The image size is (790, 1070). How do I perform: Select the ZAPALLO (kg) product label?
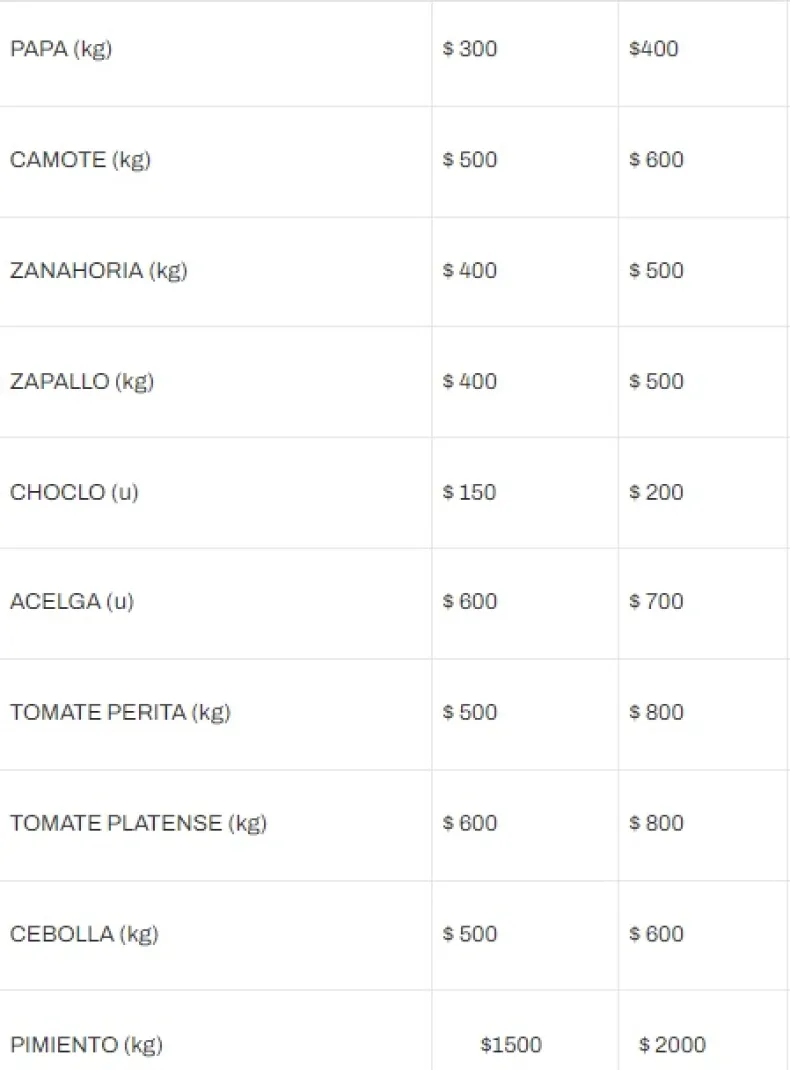click(x=82, y=382)
